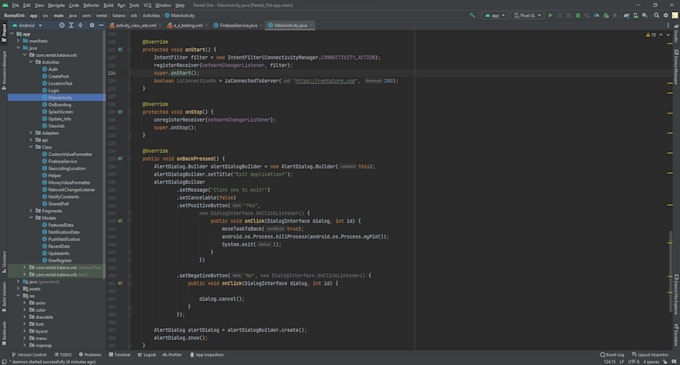
Task: Open IDE settings gear in top toolbar
Action: tap(666, 15)
